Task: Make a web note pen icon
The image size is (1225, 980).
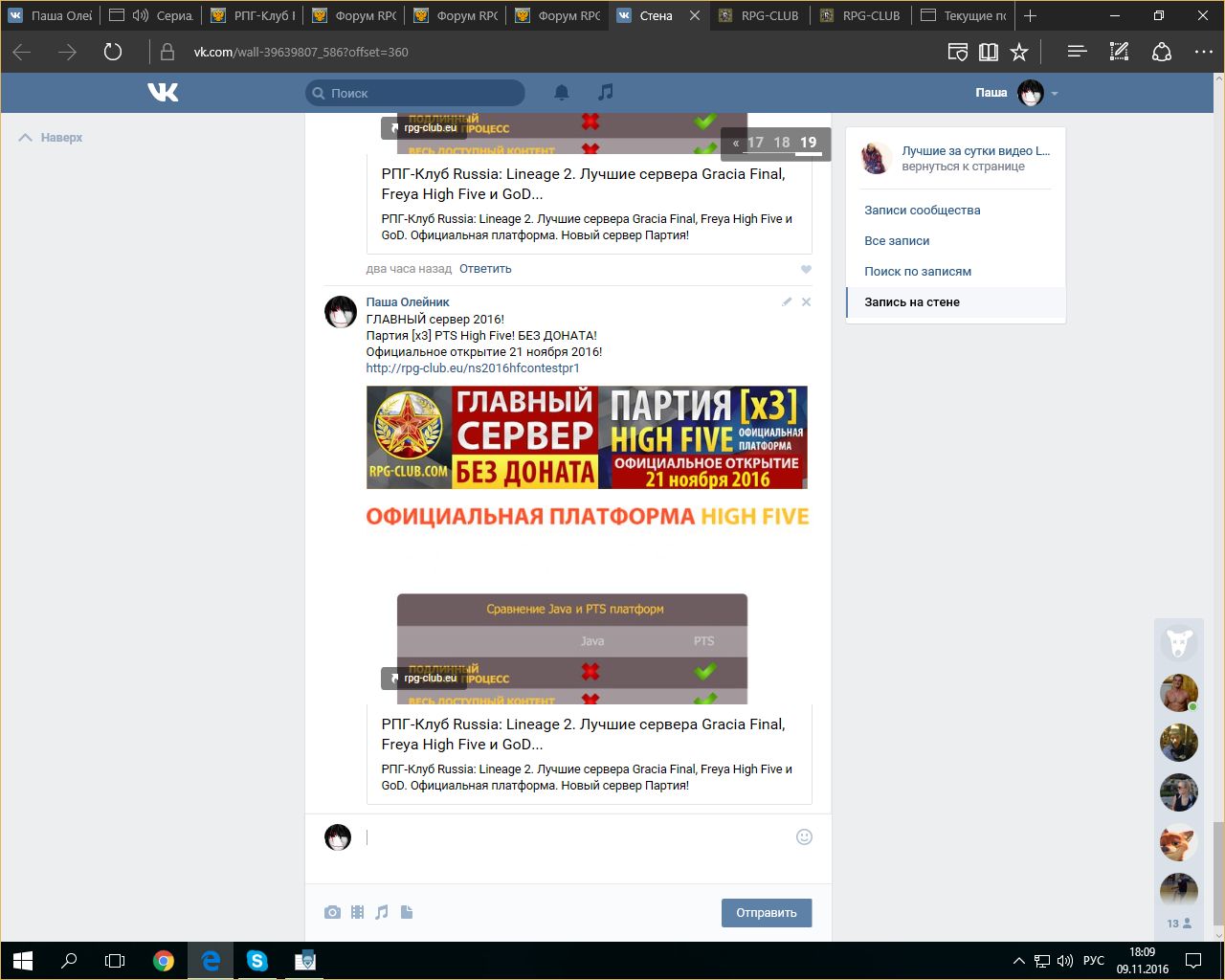Action: pyautogui.click(x=1119, y=52)
